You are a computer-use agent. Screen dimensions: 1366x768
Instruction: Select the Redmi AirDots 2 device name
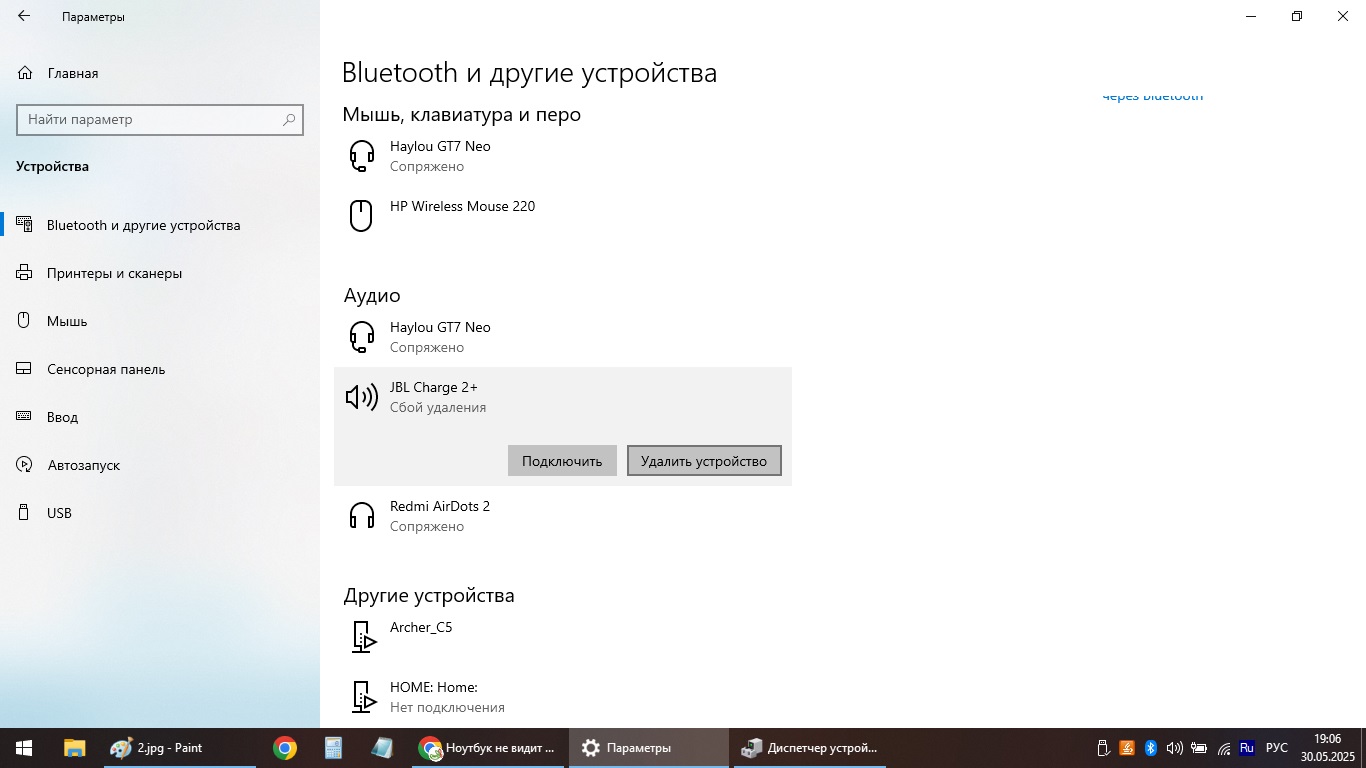440,506
